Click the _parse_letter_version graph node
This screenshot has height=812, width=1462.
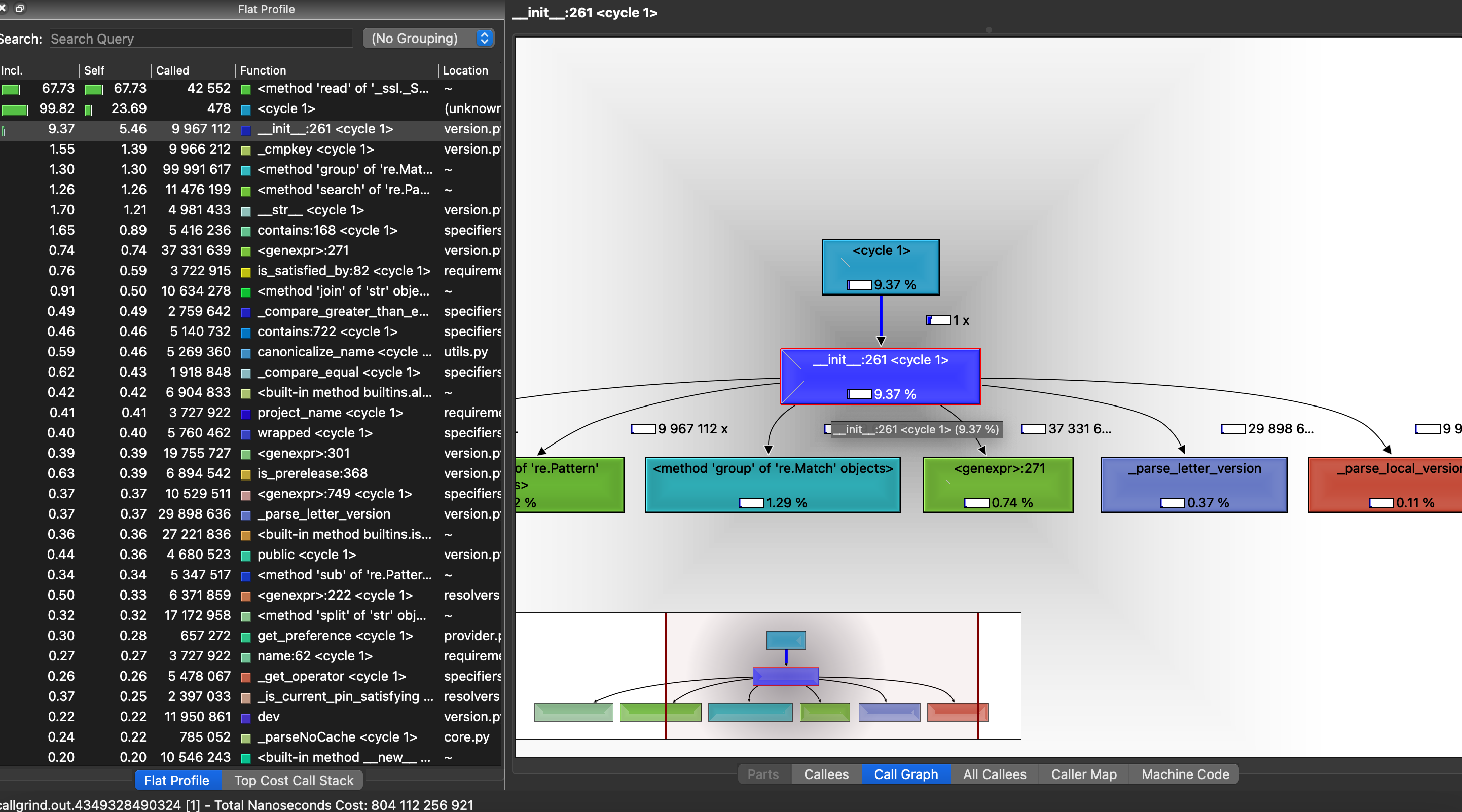point(1194,485)
